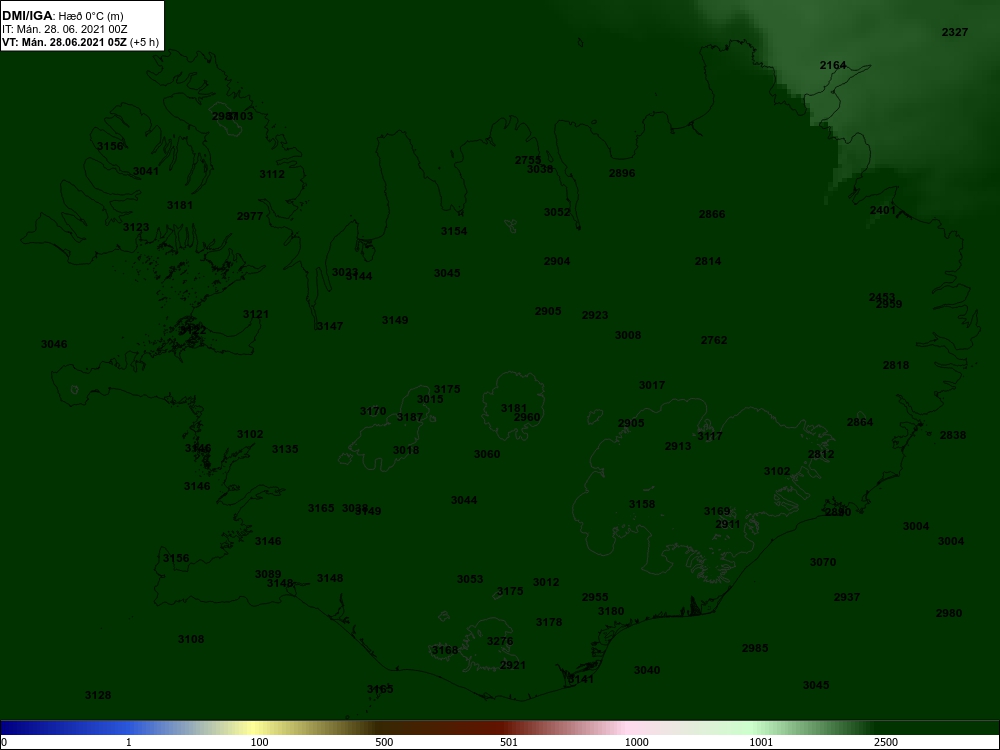Viewport: 1000px width, 750px height.
Task: Pick the 3123 map label
Action: tap(136, 227)
